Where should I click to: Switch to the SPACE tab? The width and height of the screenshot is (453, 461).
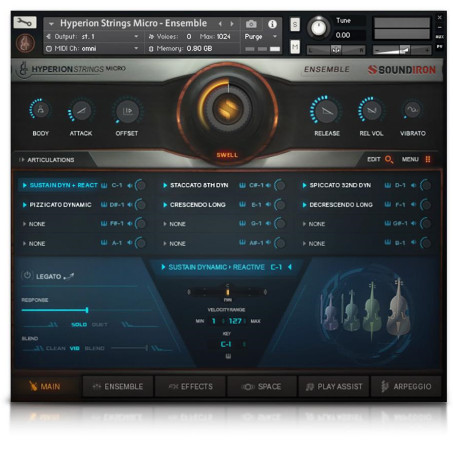[x=262, y=386]
